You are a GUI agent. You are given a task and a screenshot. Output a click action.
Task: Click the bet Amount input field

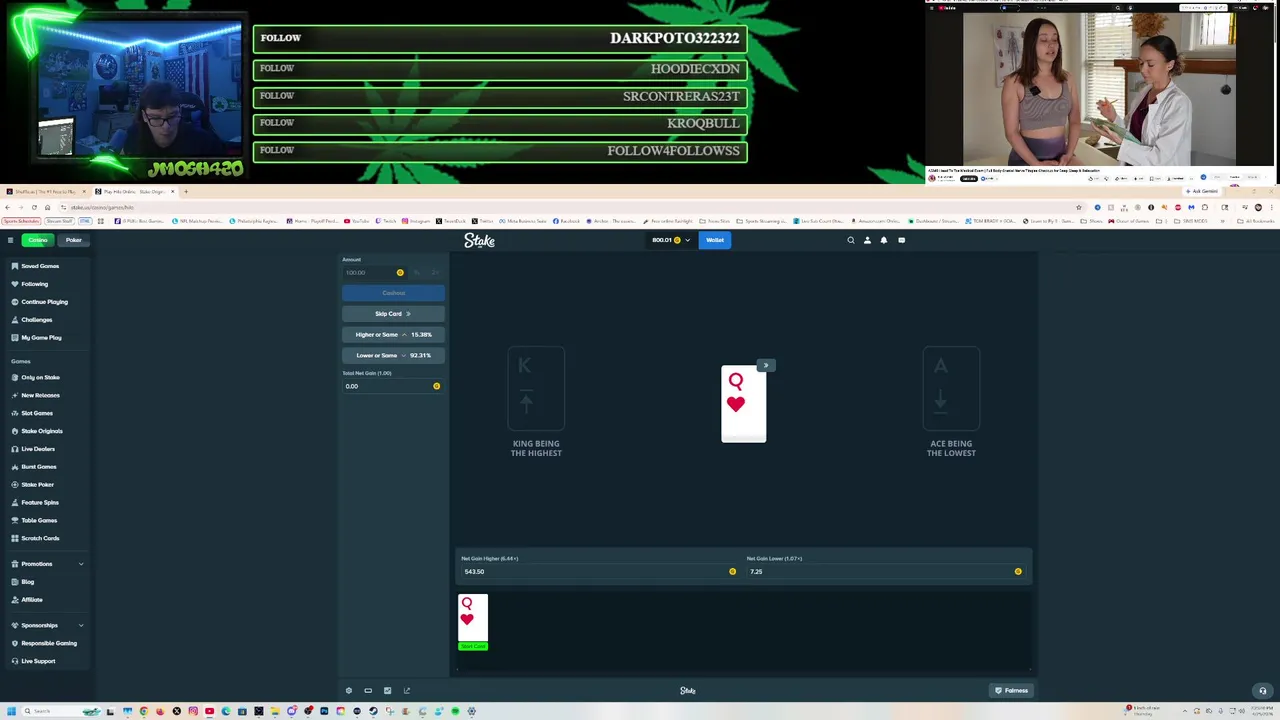[x=374, y=273]
